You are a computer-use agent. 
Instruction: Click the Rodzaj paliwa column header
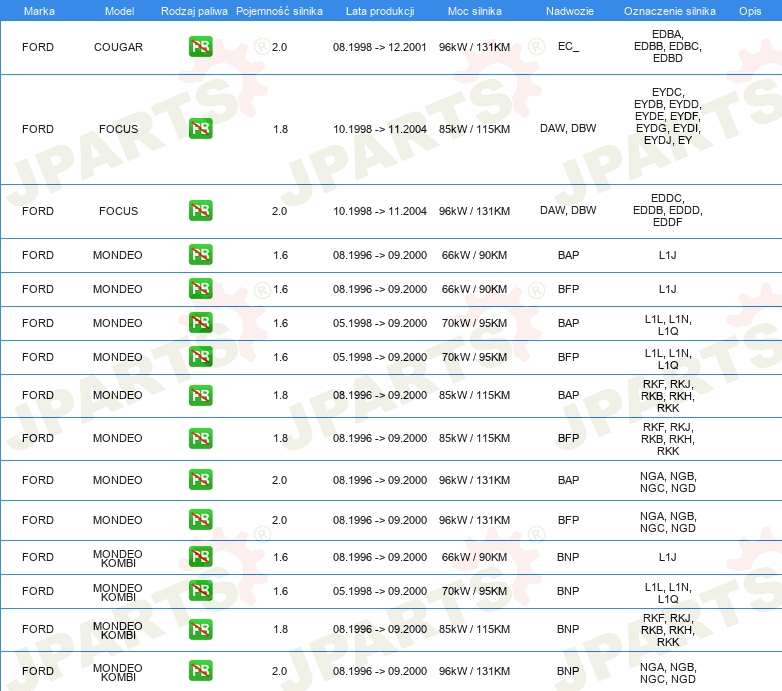[194, 10]
